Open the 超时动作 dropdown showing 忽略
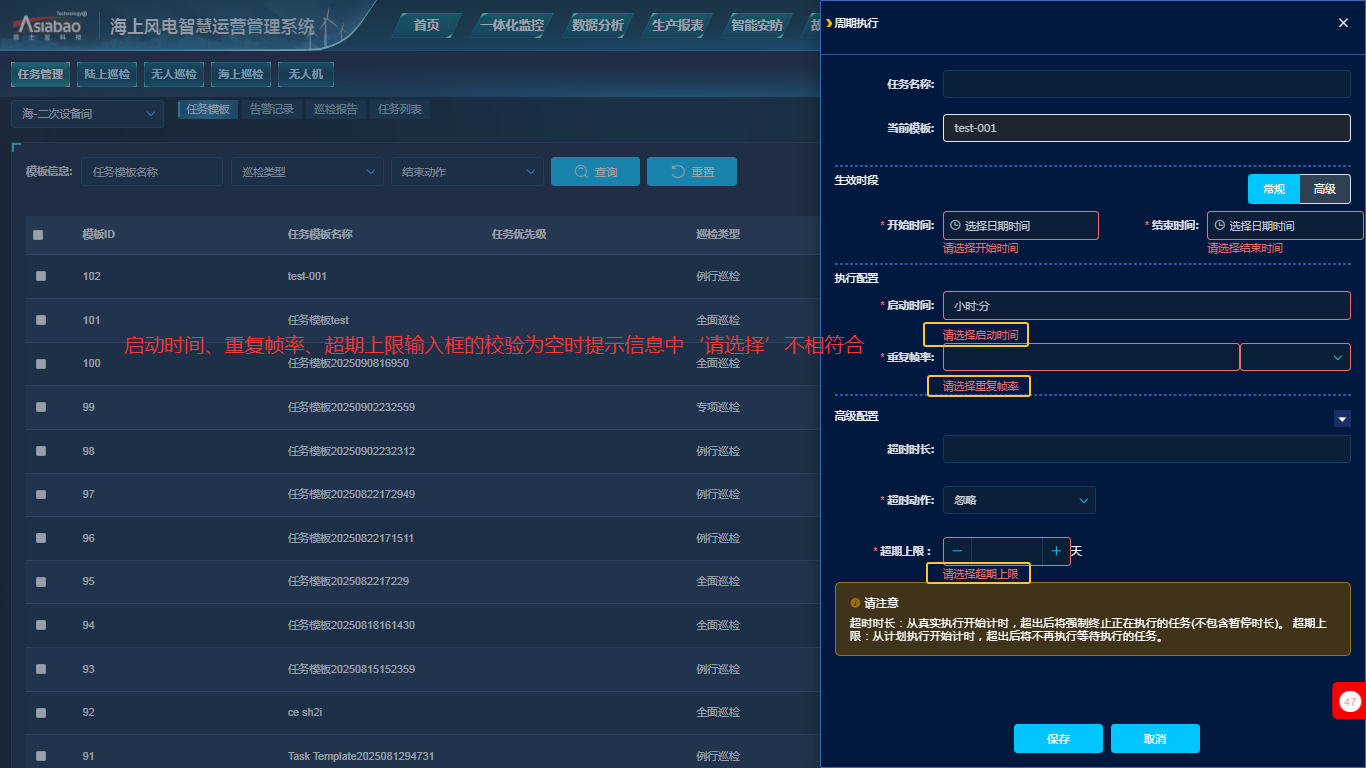The height and width of the screenshot is (768, 1366). (1019, 500)
